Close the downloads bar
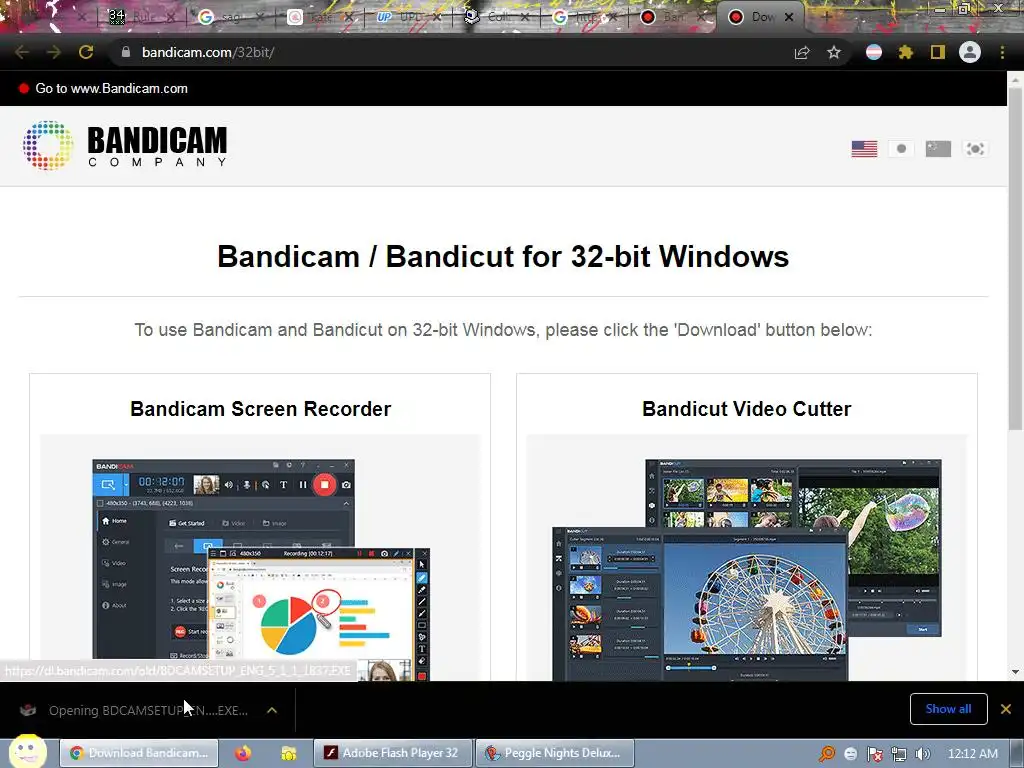 click(1006, 709)
